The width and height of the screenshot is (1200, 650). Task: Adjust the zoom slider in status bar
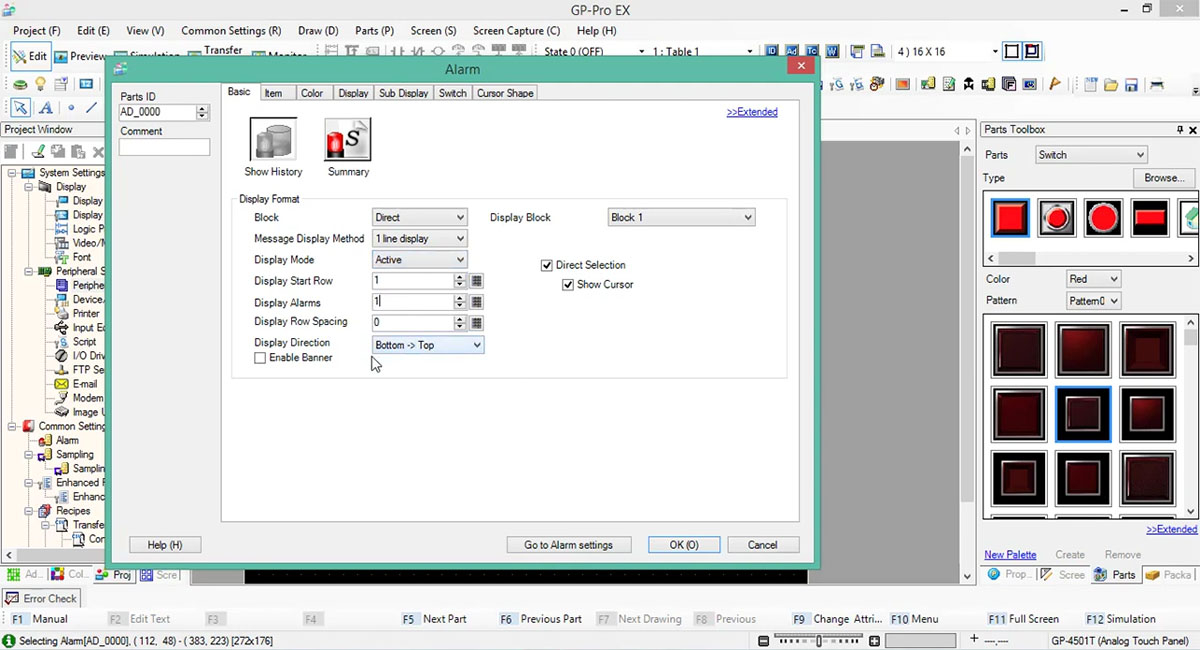pyautogui.click(x=817, y=641)
